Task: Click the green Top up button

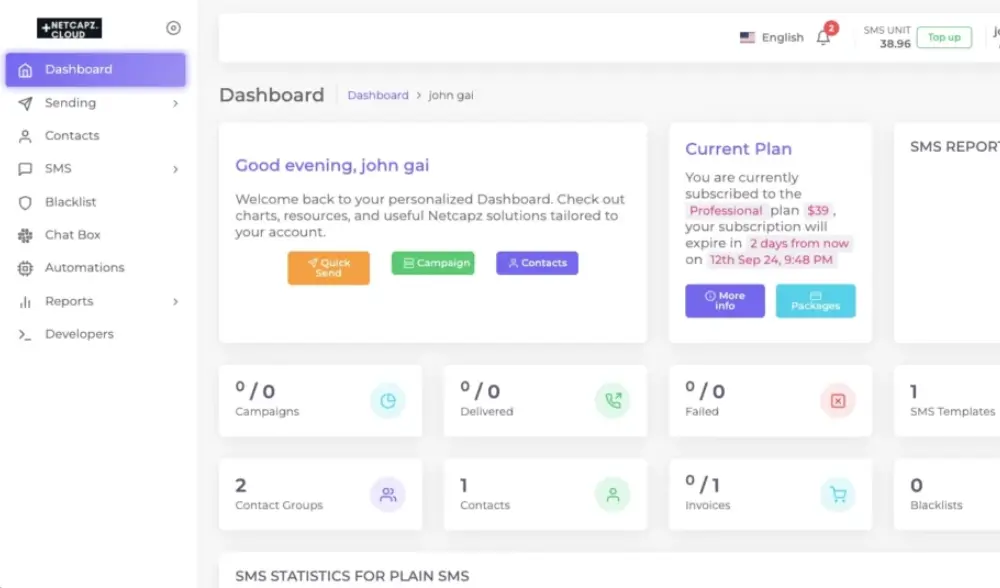Action: tap(944, 38)
